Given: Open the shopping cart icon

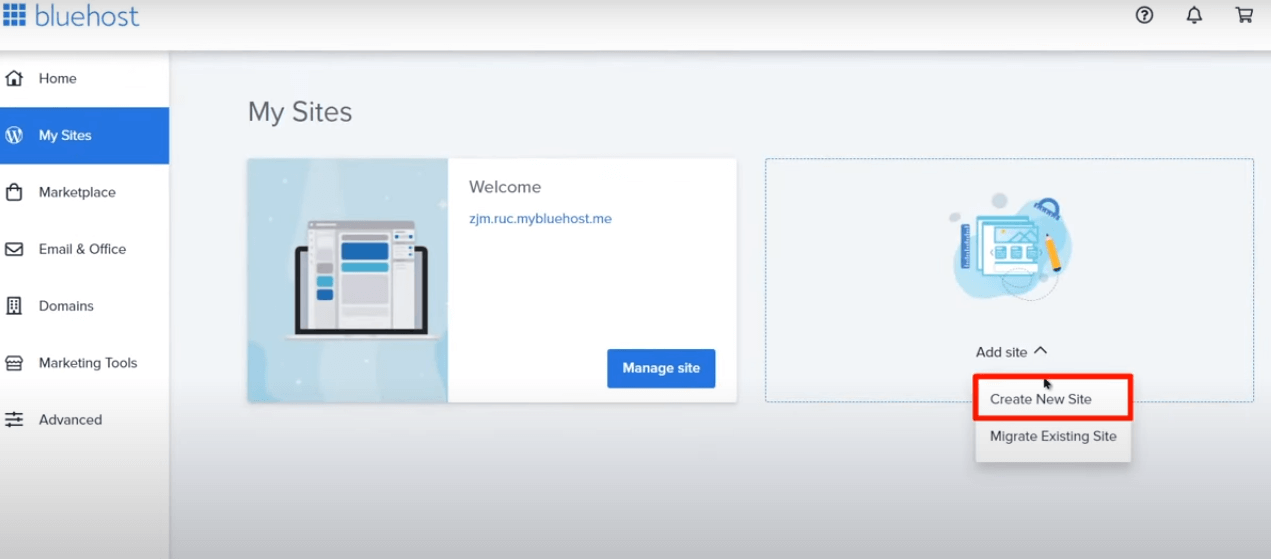Looking at the screenshot, I should tap(1244, 15).
